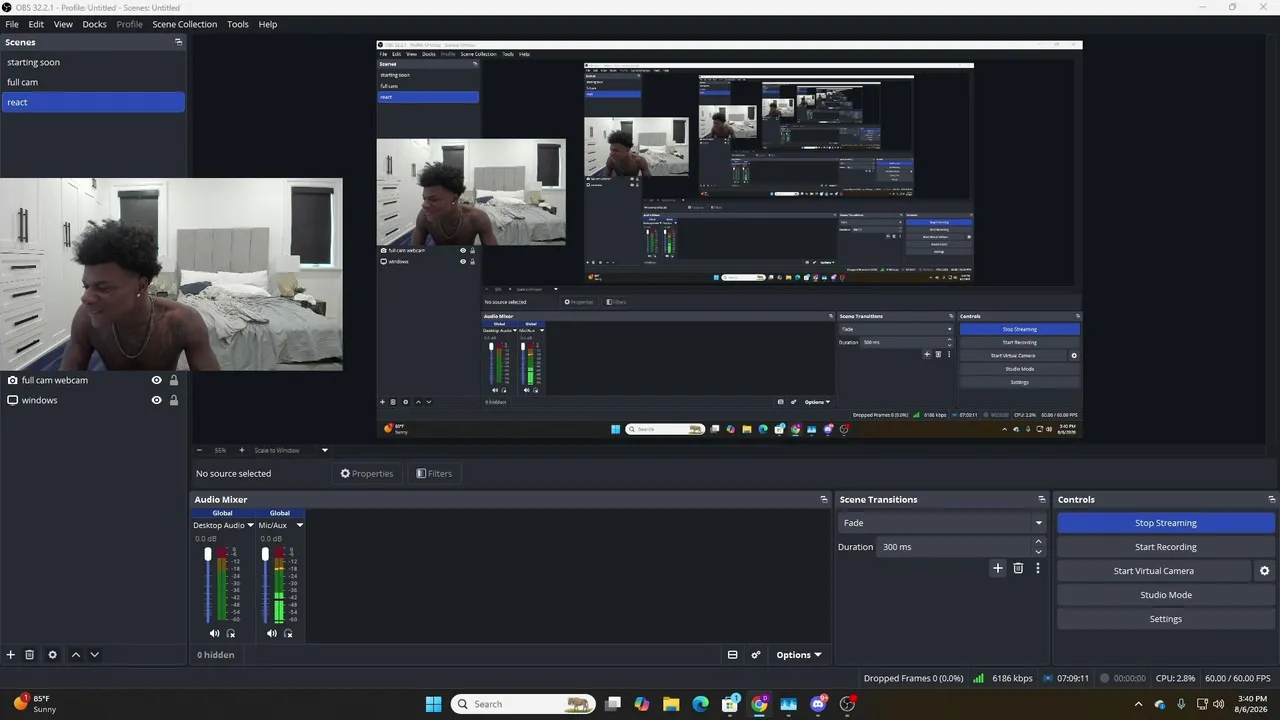Open Audio Mixer Options dropdown
Screen dimensions: 1280x720
799,655
